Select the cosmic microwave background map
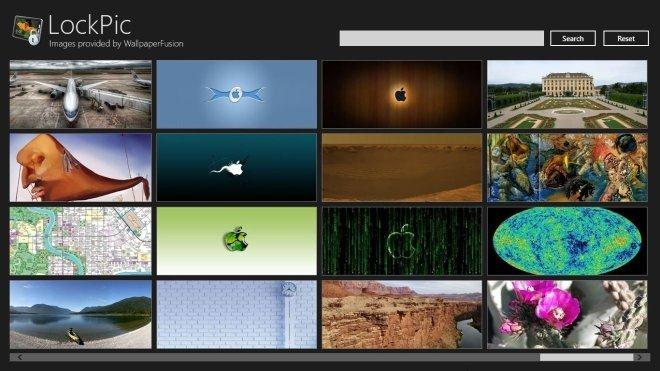The height and width of the screenshot is (371, 660). coord(567,241)
